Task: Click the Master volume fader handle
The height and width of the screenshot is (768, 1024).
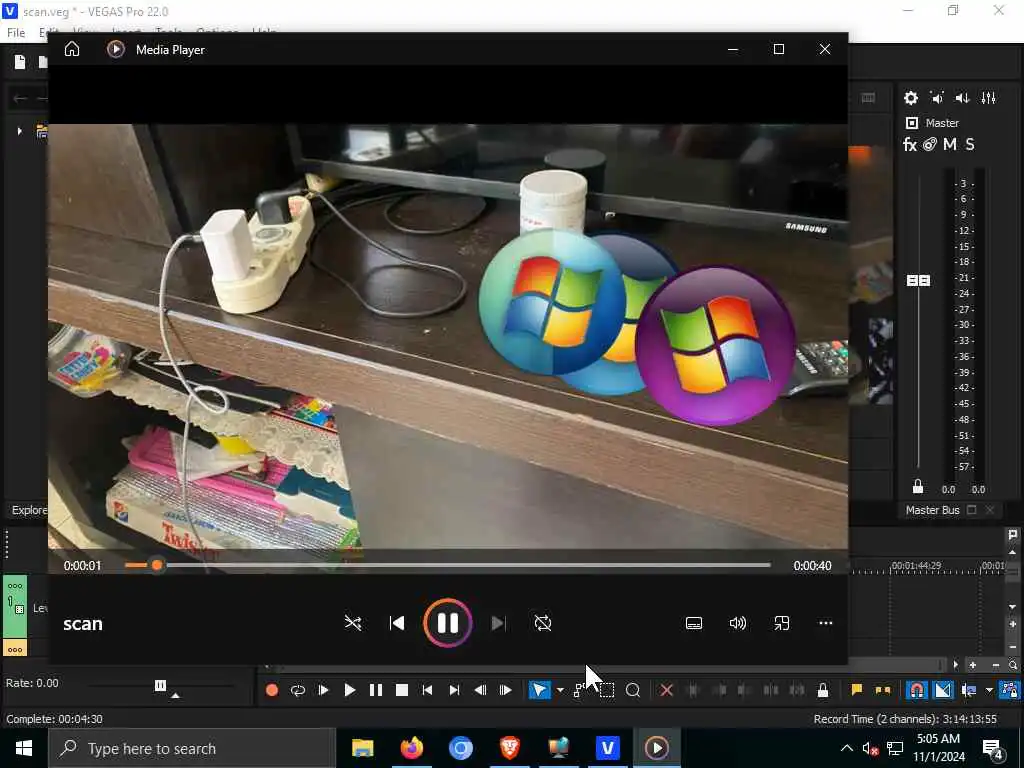Action: (x=918, y=280)
